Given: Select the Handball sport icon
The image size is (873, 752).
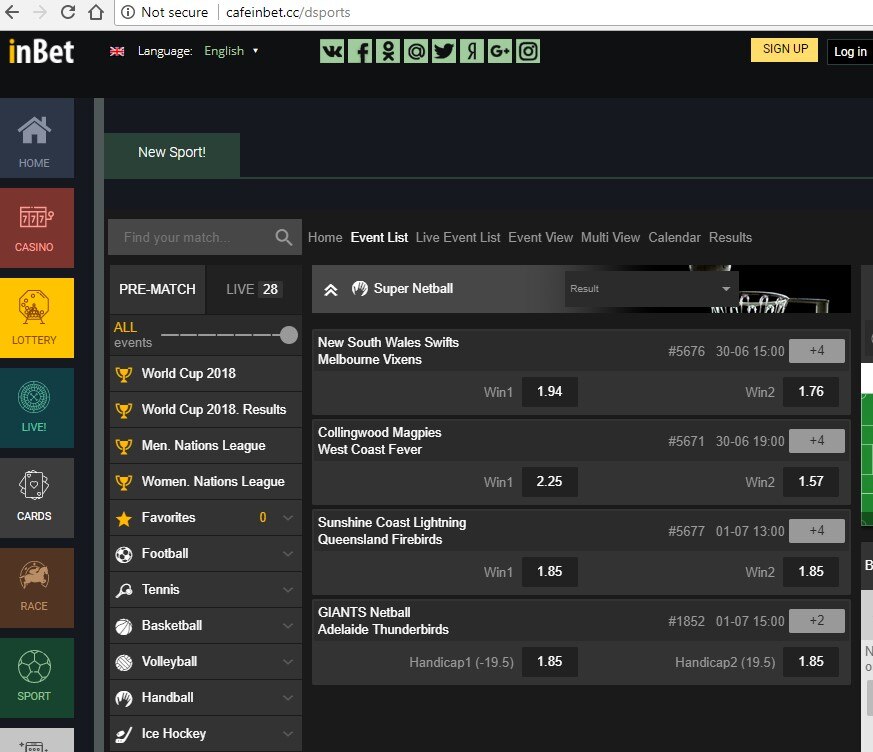Looking at the screenshot, I should (124, 697).
